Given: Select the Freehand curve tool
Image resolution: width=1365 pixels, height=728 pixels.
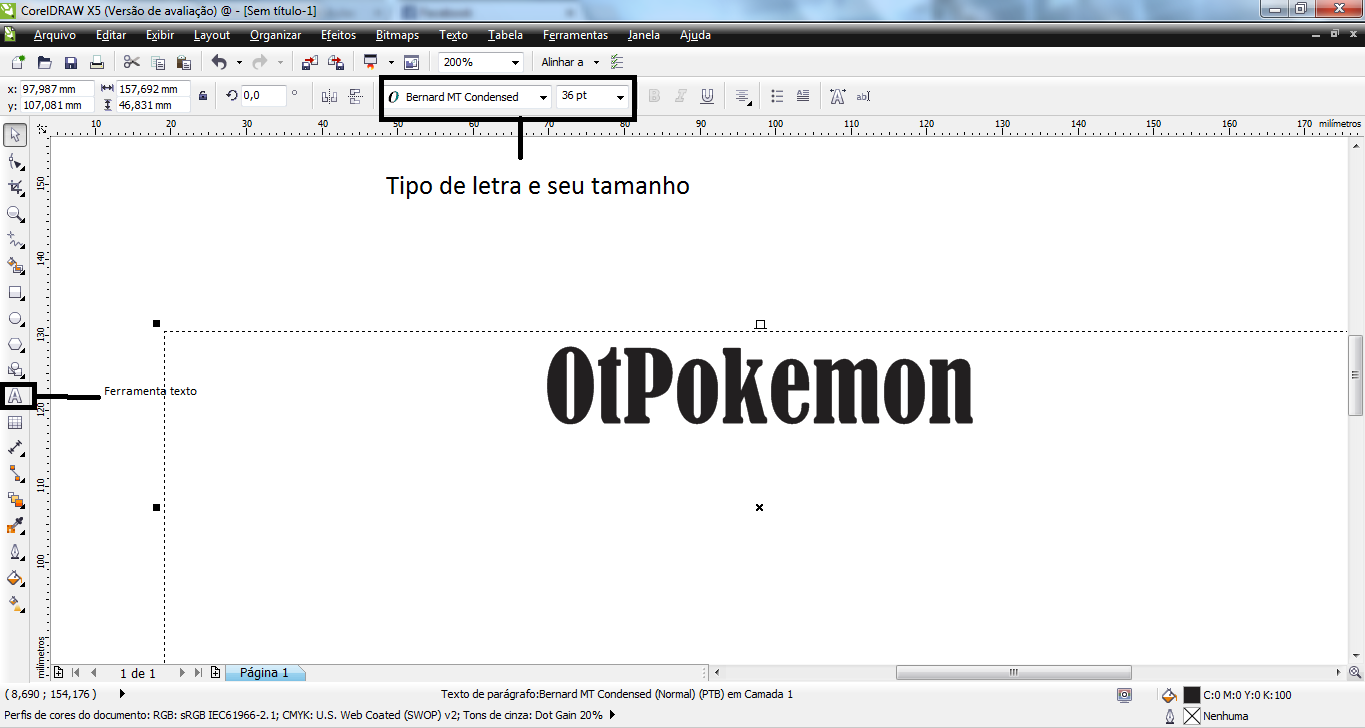Looking at the screenshot, I should 15,240.
